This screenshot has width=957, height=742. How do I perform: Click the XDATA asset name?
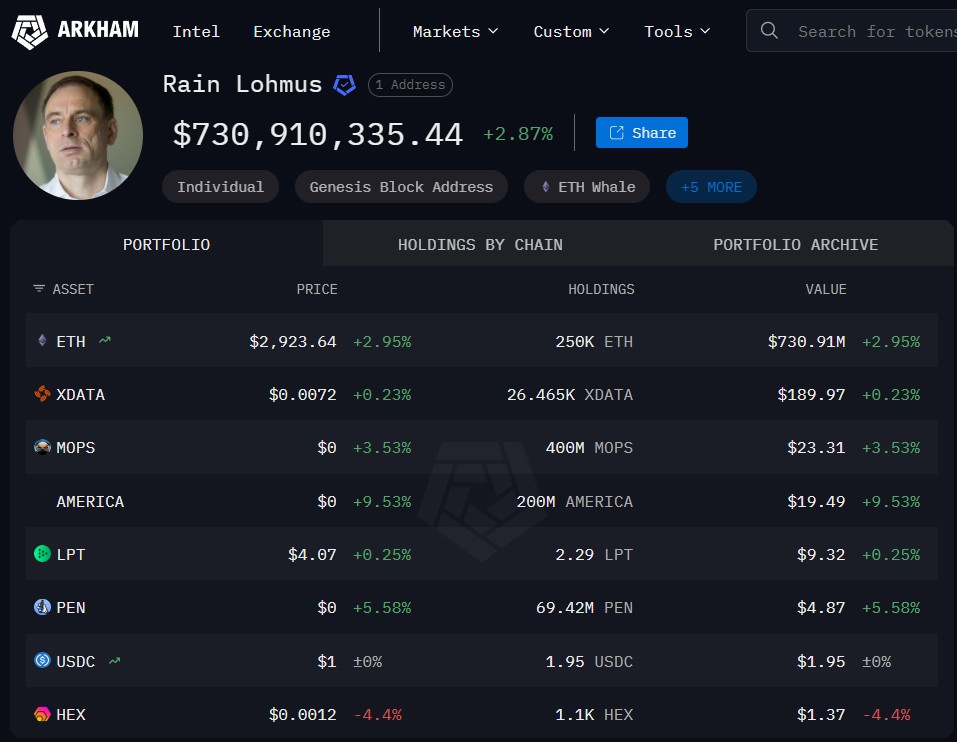point(81,394)
